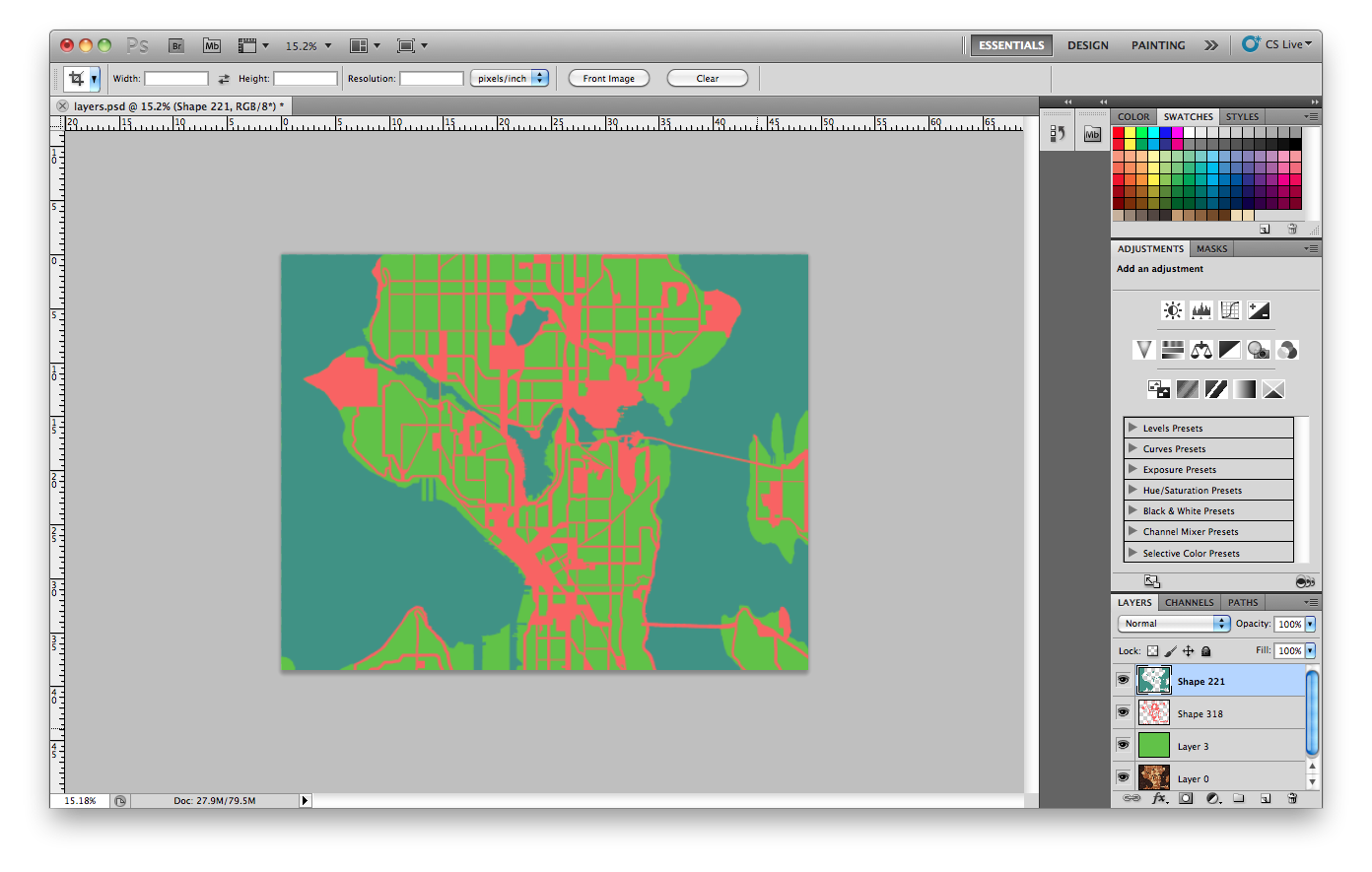This screenshot has width=1372, height=872.
Task: Add a Selective Color adjustment
Action: coord(1272,389)
